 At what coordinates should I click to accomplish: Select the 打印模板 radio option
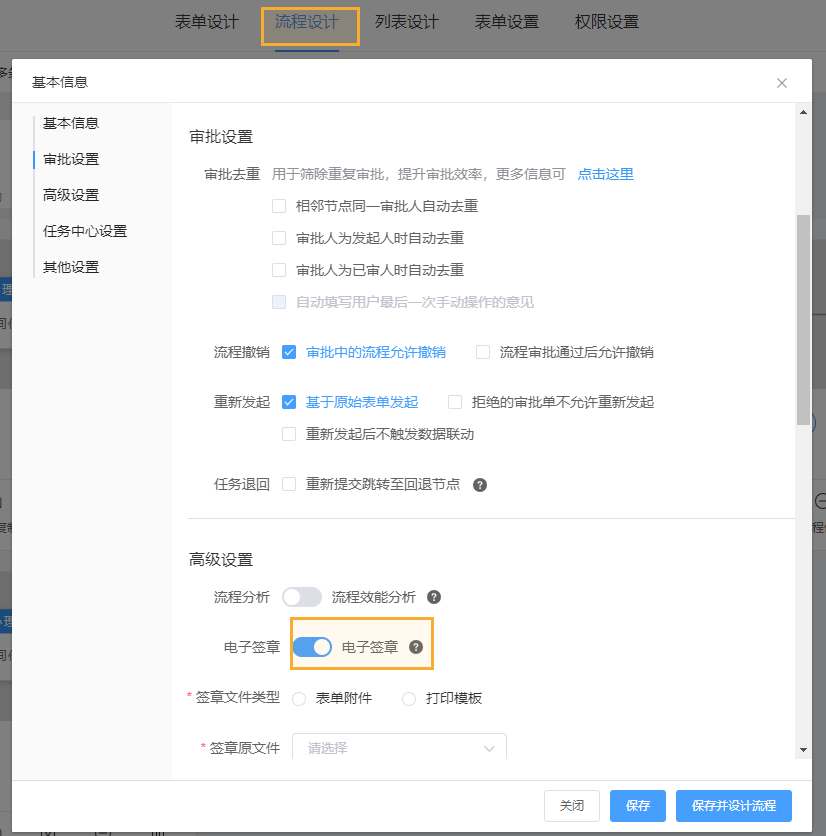[408, 698]
